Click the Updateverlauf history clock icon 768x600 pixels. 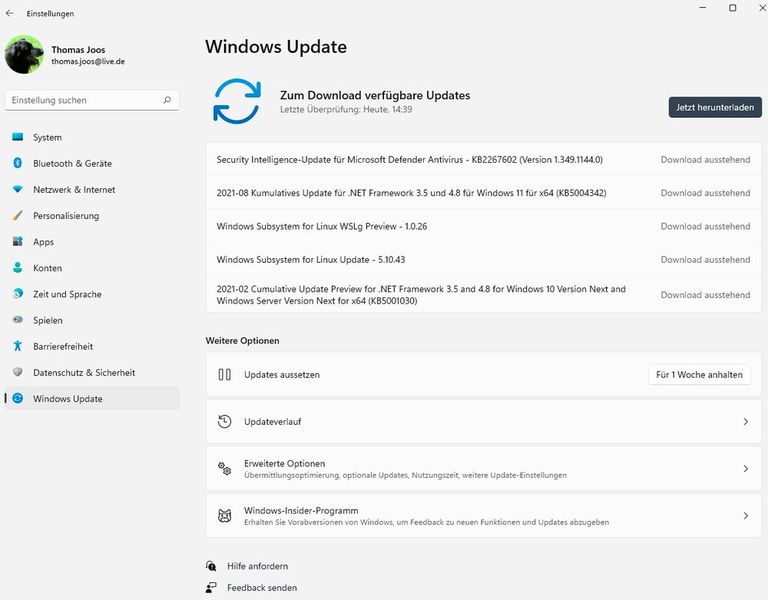[224, 422]
